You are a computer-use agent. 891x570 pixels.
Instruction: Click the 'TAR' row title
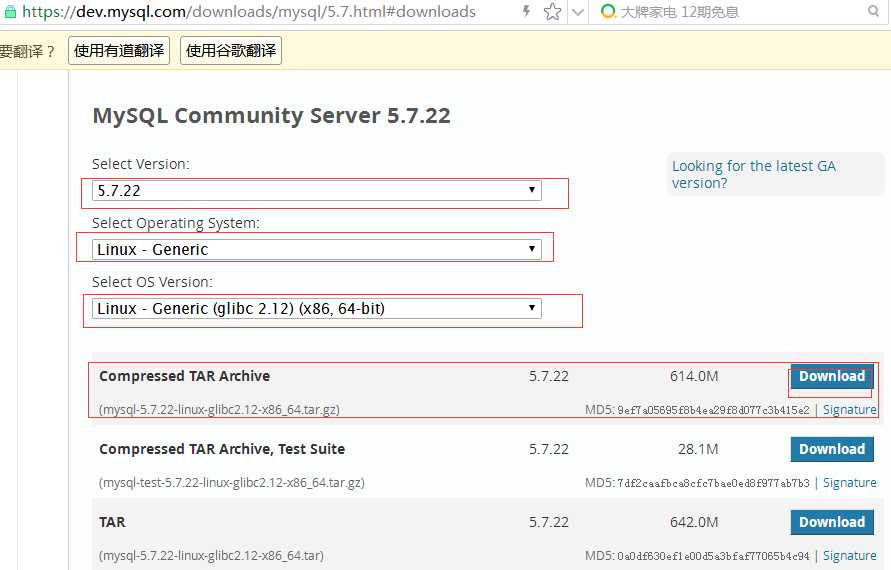click(x=112, y=522)
